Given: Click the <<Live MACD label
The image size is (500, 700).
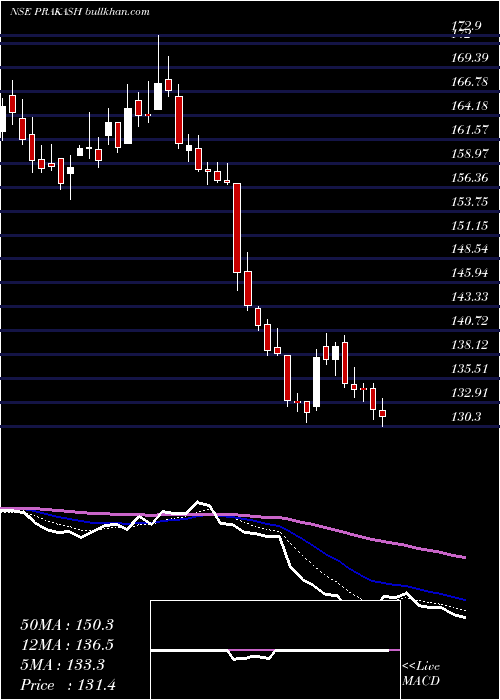Looking at the screenshot, I should (421, 674).
